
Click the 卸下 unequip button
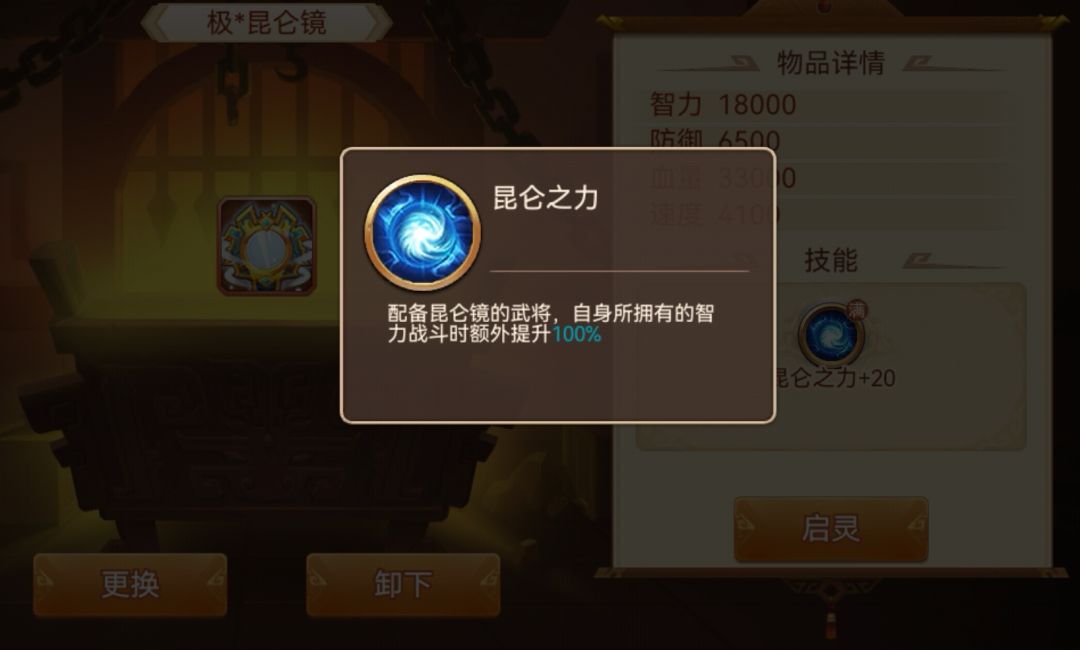[403, 585]
